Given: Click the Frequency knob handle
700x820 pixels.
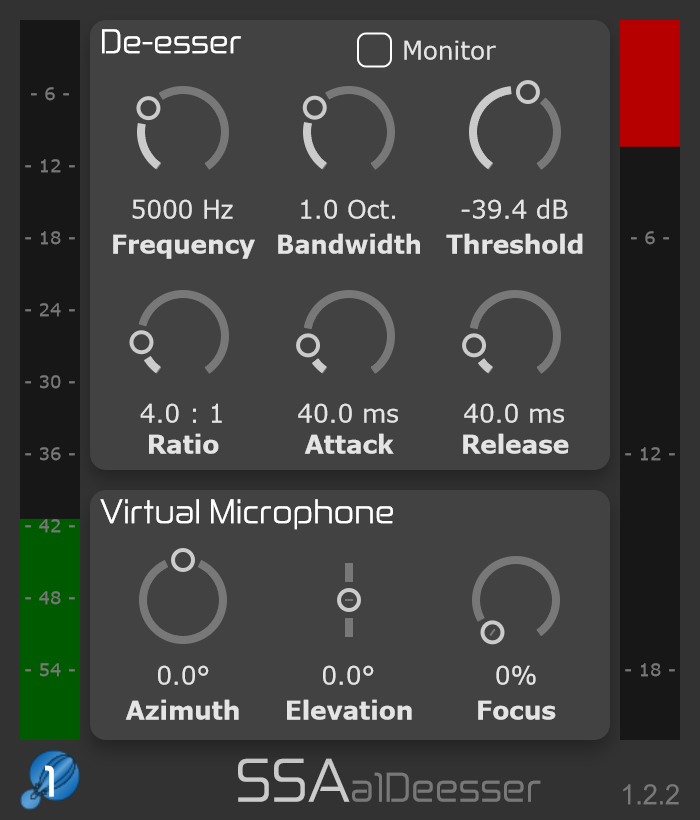Looking at the screenshot, I should tap(148, 108).
